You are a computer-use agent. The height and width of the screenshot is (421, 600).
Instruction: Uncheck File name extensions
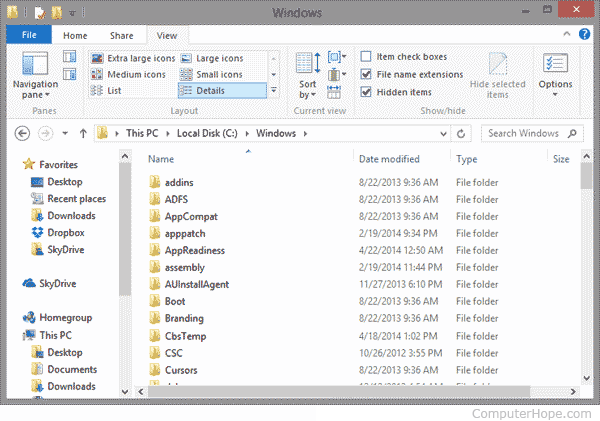[366, 74]
